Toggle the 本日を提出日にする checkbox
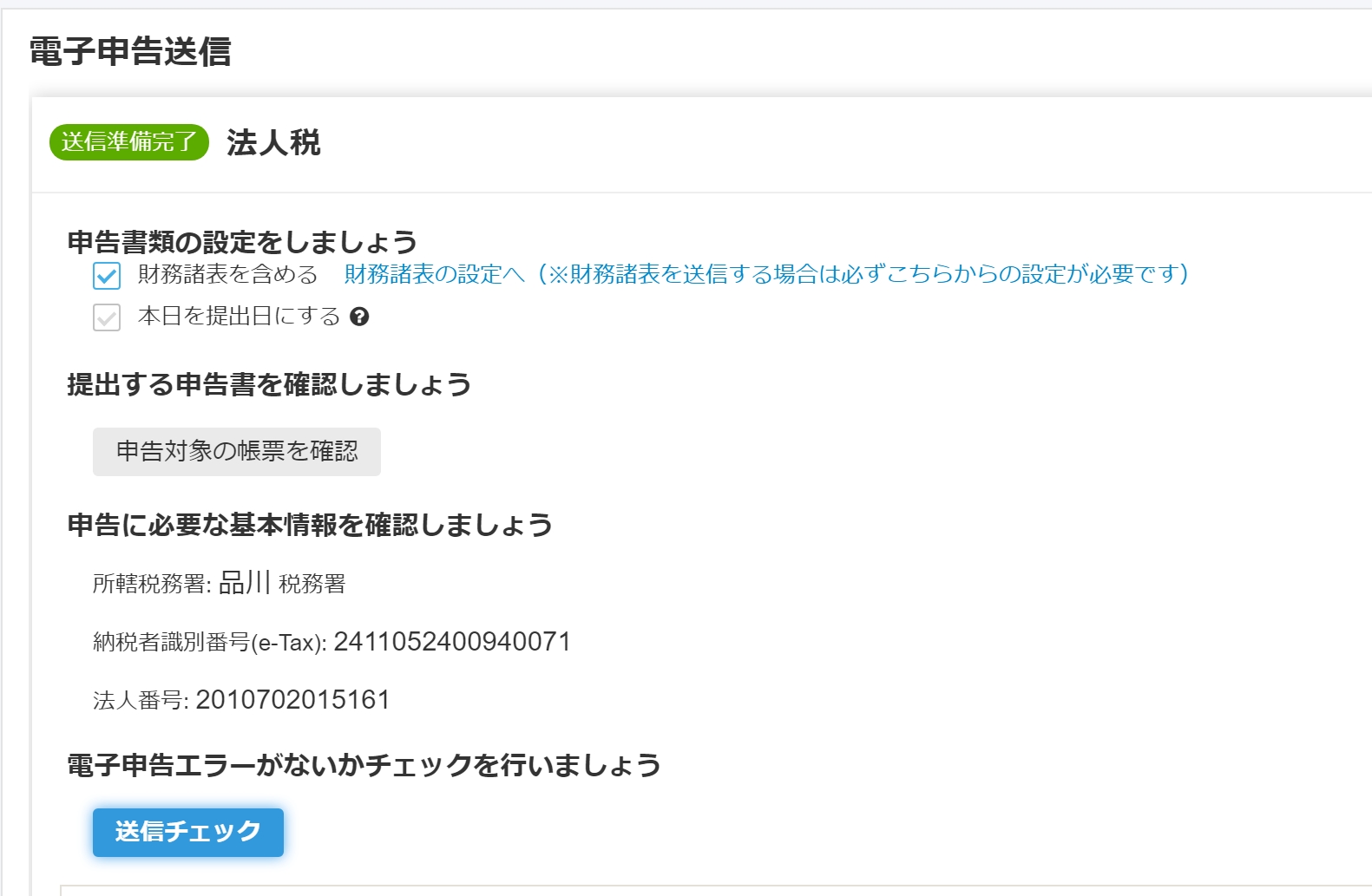The image size is (1372, 896). [107, 317]
